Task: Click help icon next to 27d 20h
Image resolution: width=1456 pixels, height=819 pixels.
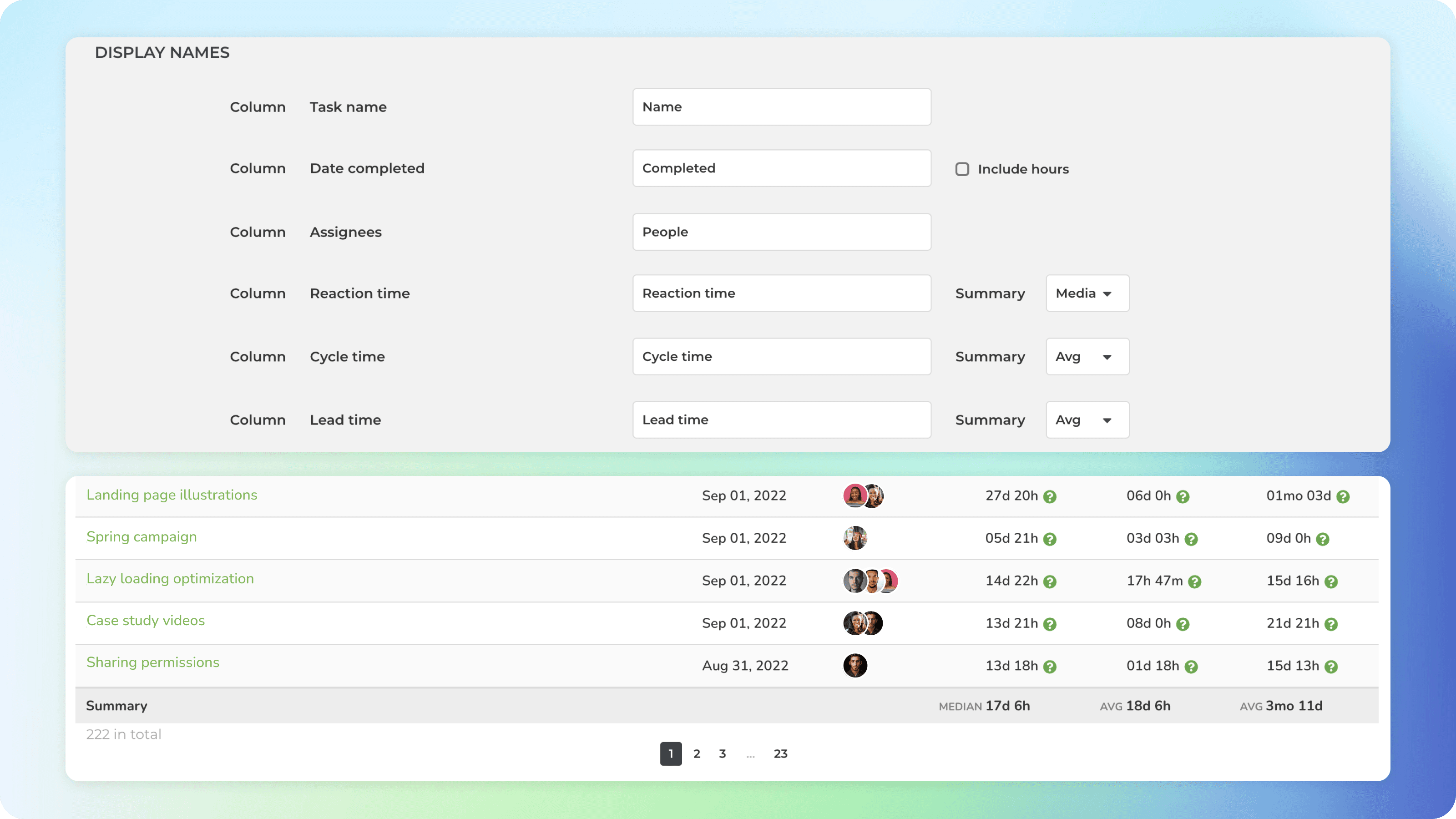Action: [1050, 497]
